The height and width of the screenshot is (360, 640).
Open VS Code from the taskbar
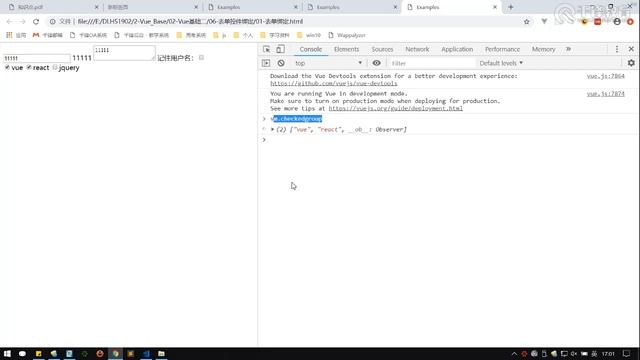pyautogui.click(x=146, y=353)
